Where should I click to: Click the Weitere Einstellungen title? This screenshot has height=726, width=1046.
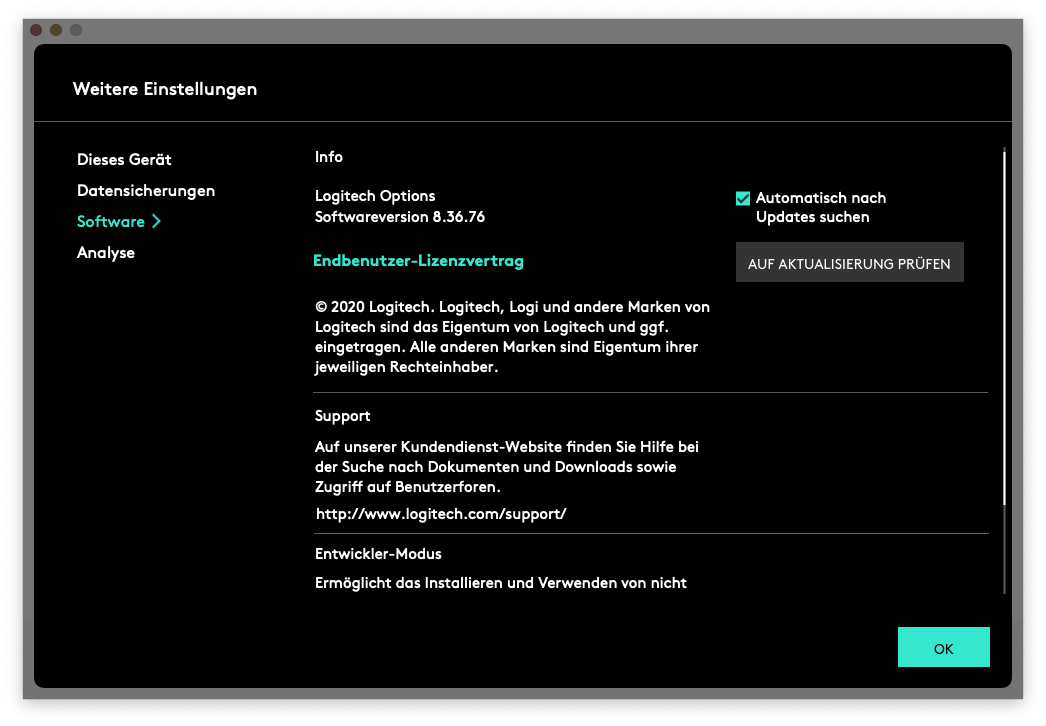[165, 89]
